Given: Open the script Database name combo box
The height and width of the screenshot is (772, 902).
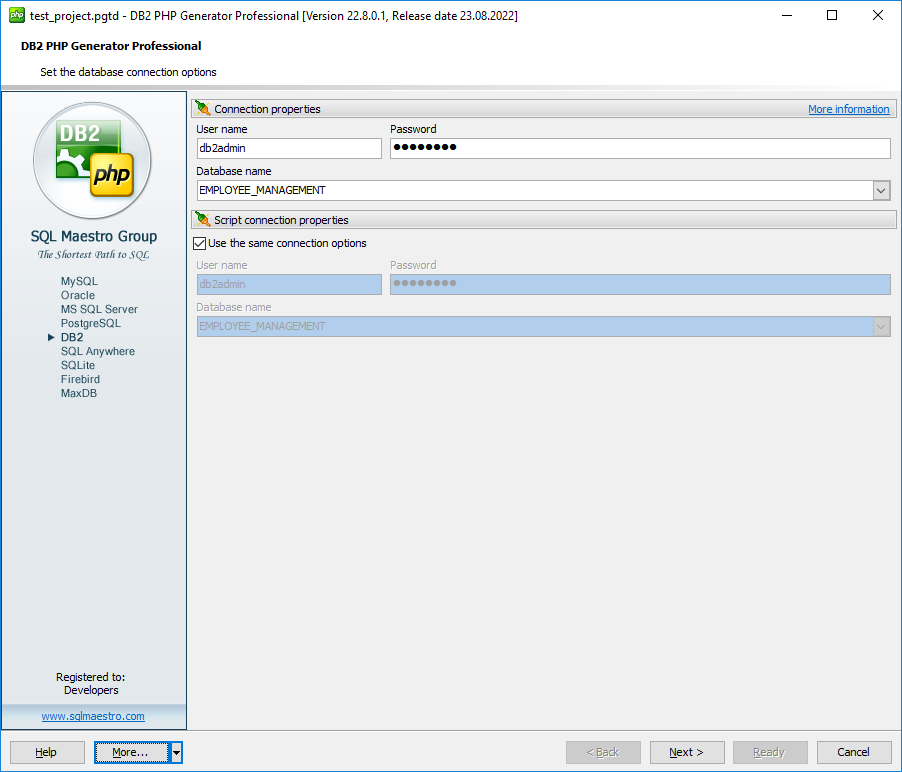Looking at the screenshot, I should (881, 326).
